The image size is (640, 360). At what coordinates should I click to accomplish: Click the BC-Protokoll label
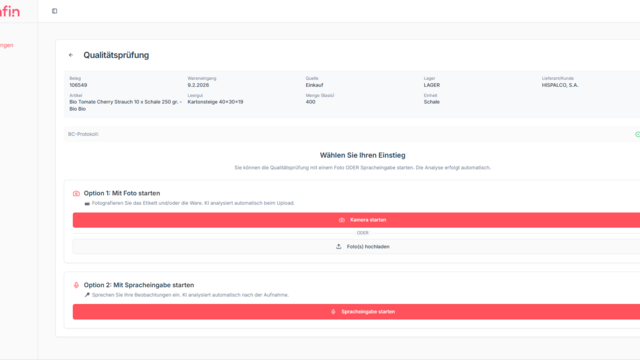coord(83,134)
